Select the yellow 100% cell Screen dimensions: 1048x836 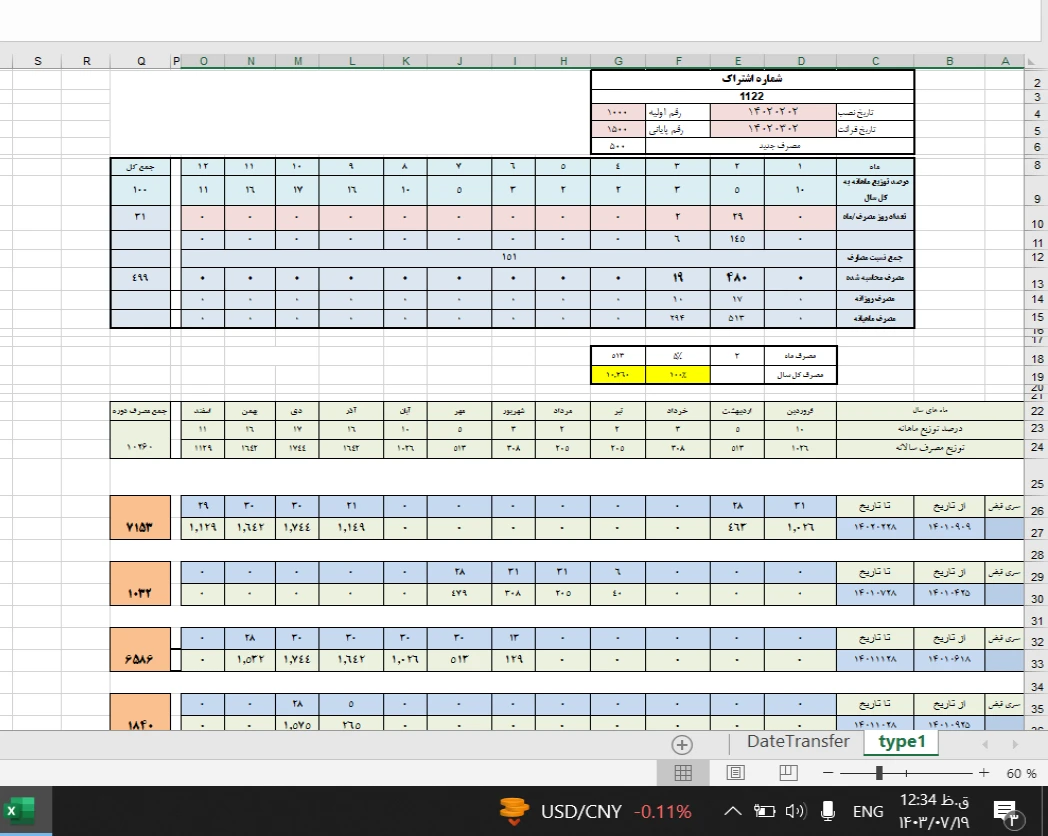pyautogui.click(x=678, y=375)
